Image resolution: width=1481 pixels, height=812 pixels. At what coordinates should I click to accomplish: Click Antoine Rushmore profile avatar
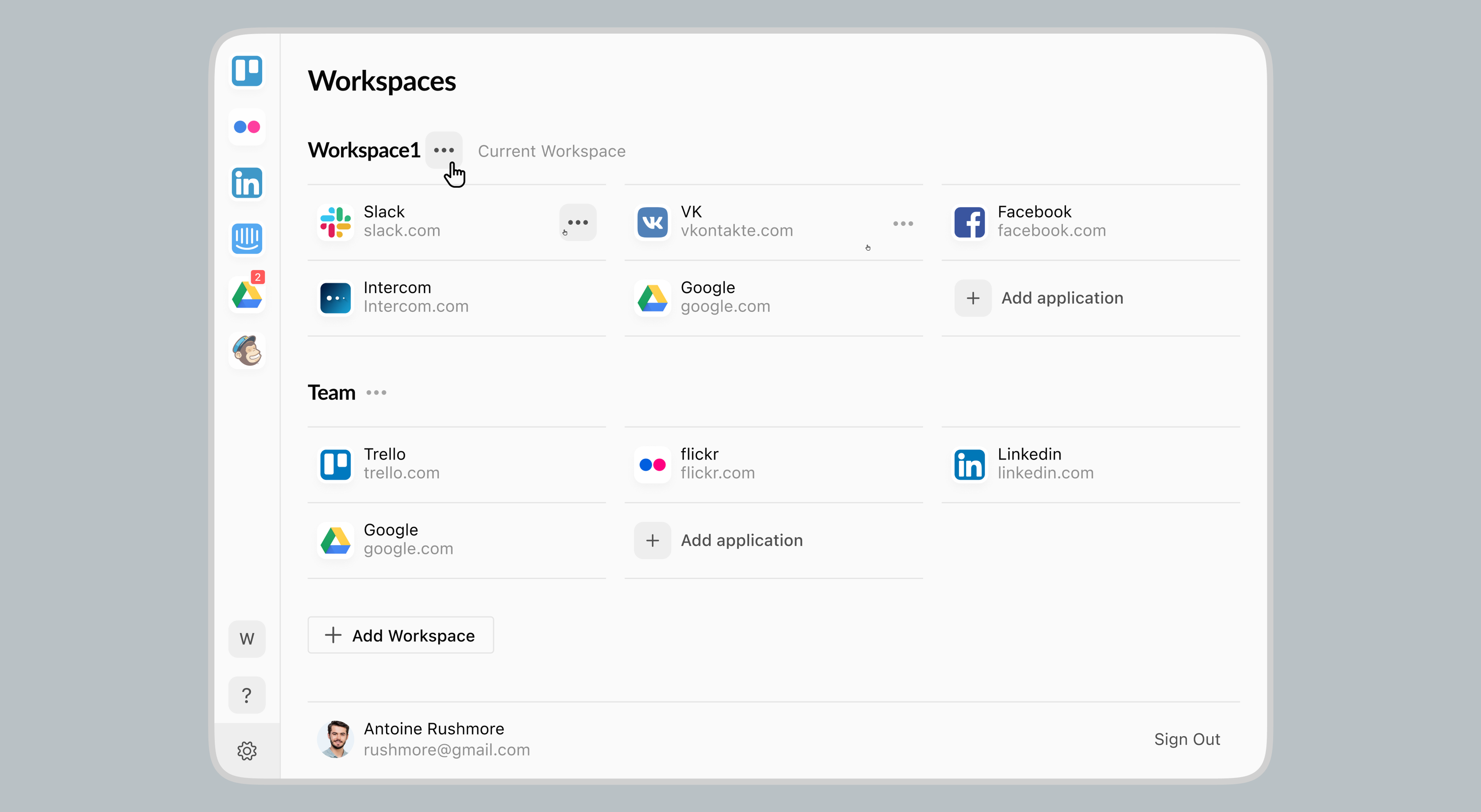335,739
